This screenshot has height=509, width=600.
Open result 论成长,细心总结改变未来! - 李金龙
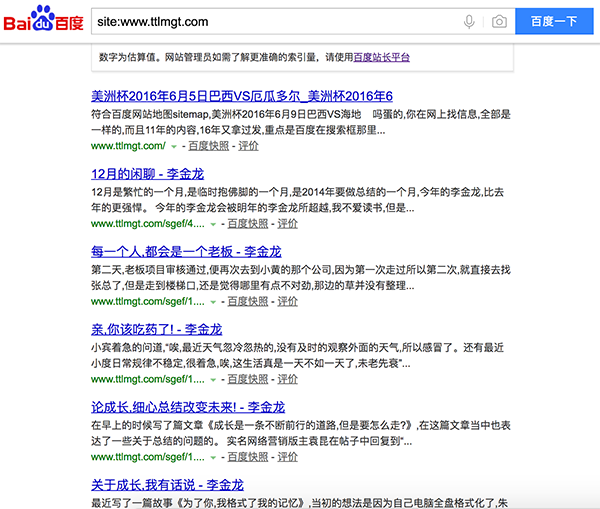(x=188, y=407)
